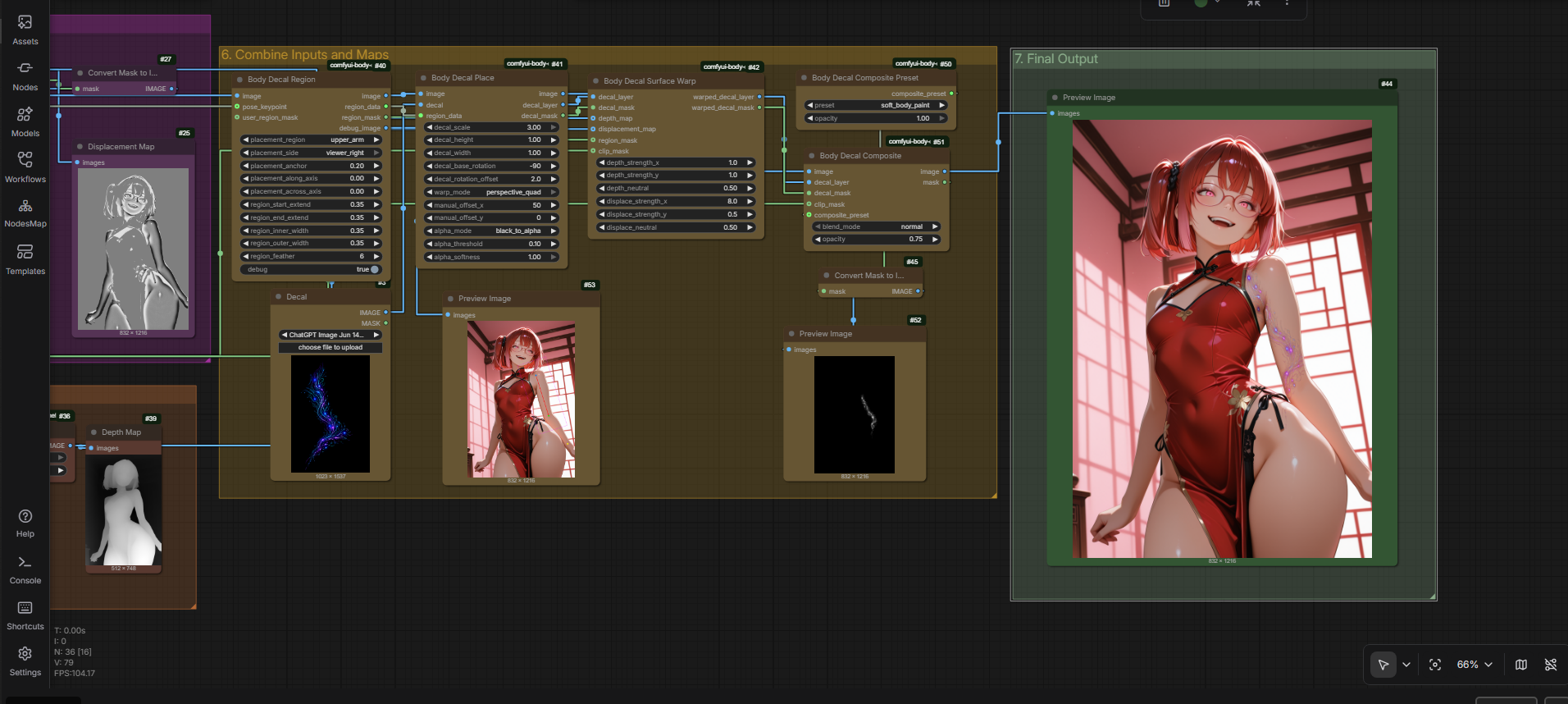
Task: Toggle the debug true switch
Action: pyautogui.click(x=375, y=269)
